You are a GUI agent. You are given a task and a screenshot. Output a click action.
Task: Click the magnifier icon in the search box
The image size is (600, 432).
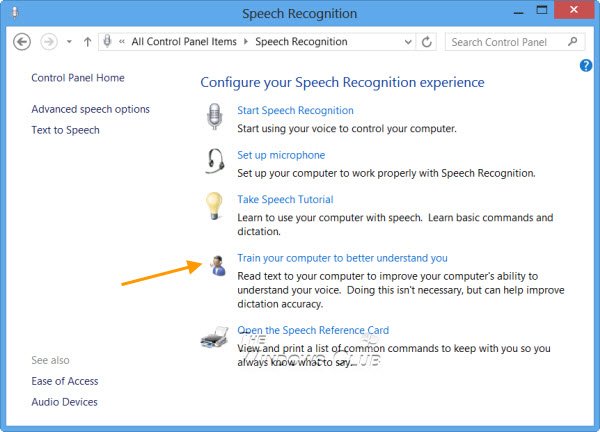[x=572, y=41]
